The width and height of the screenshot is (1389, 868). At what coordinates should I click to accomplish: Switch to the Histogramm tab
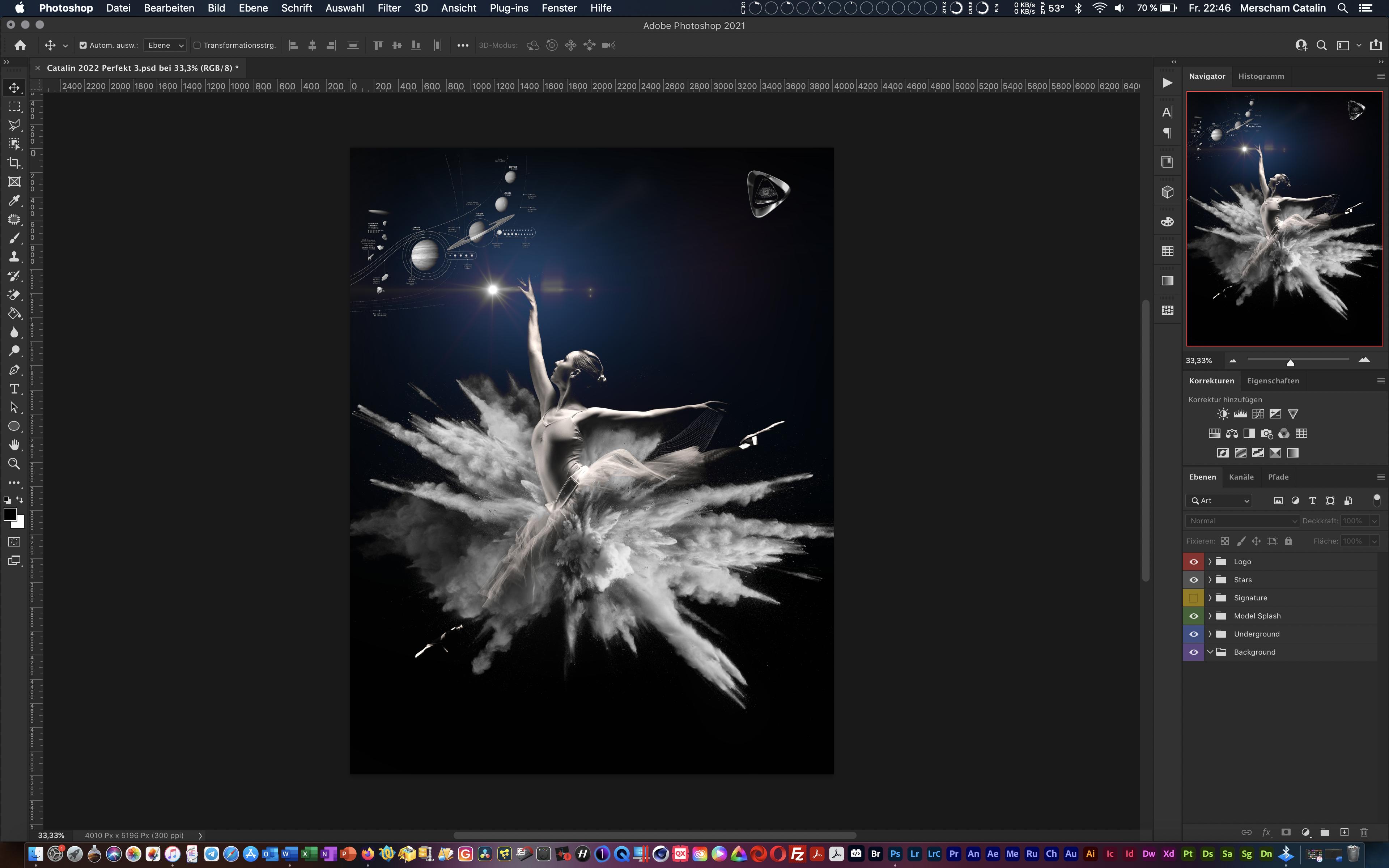1261,76
